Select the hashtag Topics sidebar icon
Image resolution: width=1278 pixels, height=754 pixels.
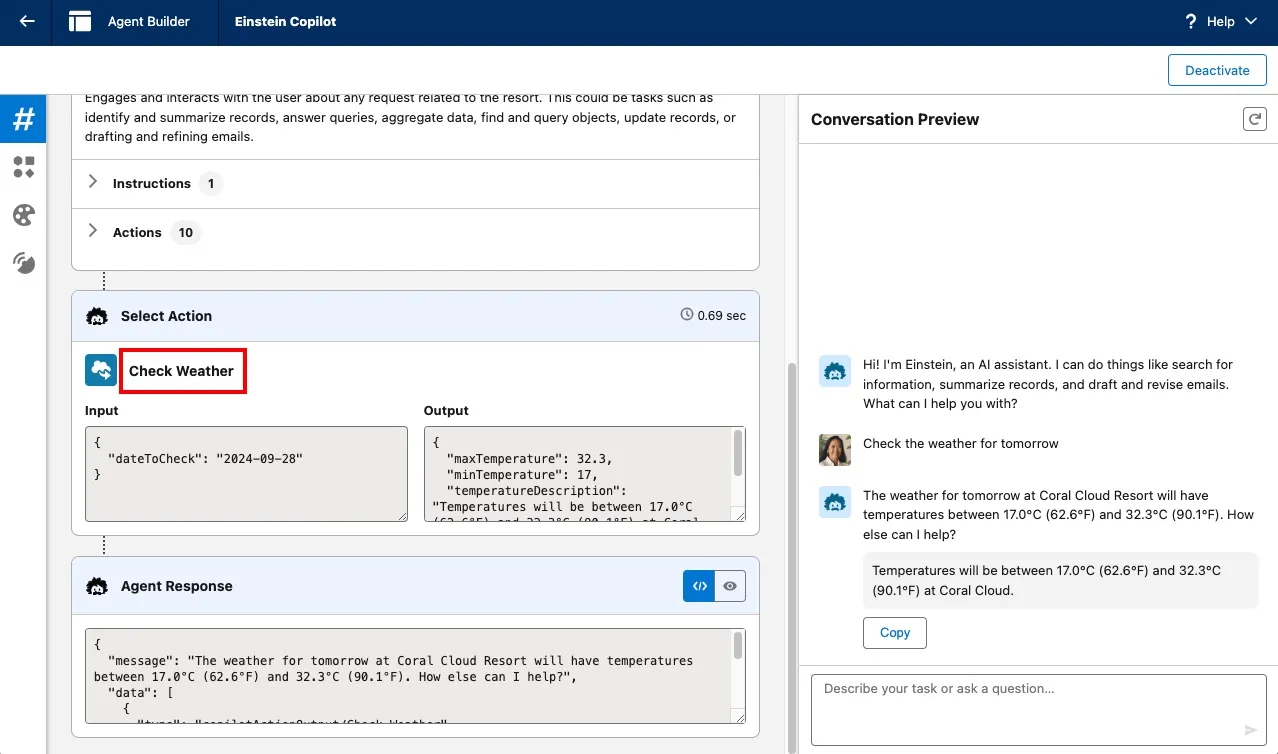23,120
